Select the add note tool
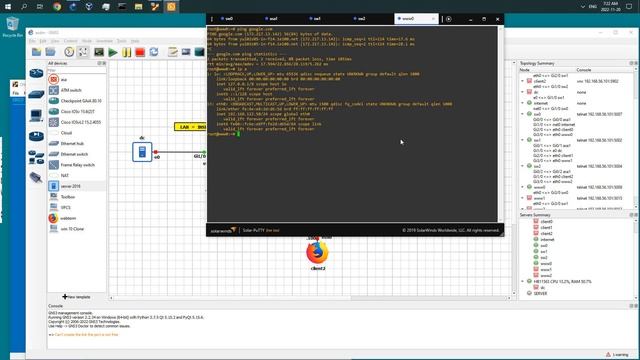Image resolution: width=640 pixels, height=360 pixels. point(173,52)
